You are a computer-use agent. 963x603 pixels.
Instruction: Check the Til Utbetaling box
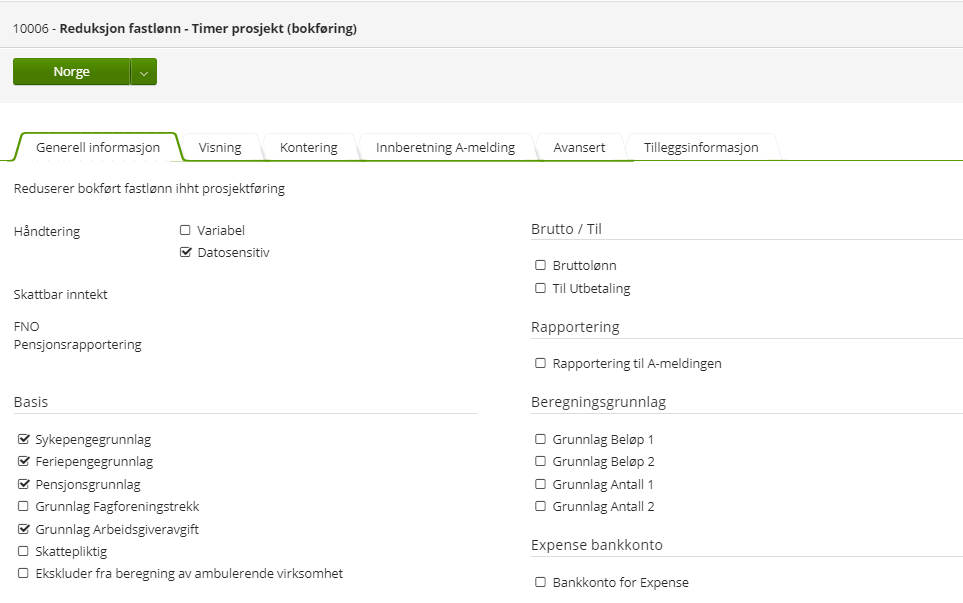[x=541, y=289]
